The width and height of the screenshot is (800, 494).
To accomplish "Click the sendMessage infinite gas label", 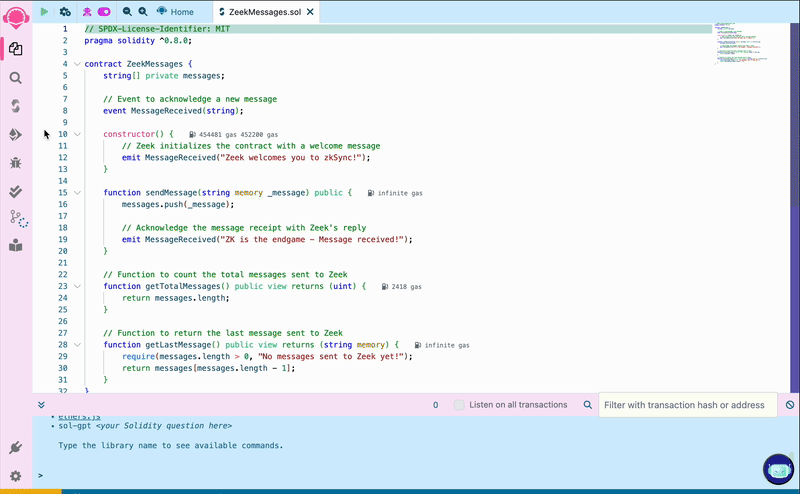I will tap(400, 193).
